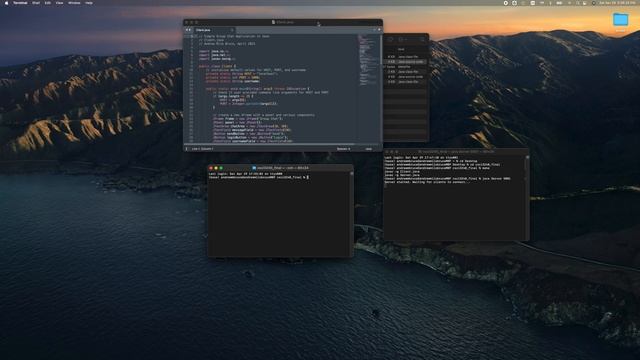This screenshot has height=360, width=640.
Task: Click the Kind column header in Finder
Action: tap(401, 49)
